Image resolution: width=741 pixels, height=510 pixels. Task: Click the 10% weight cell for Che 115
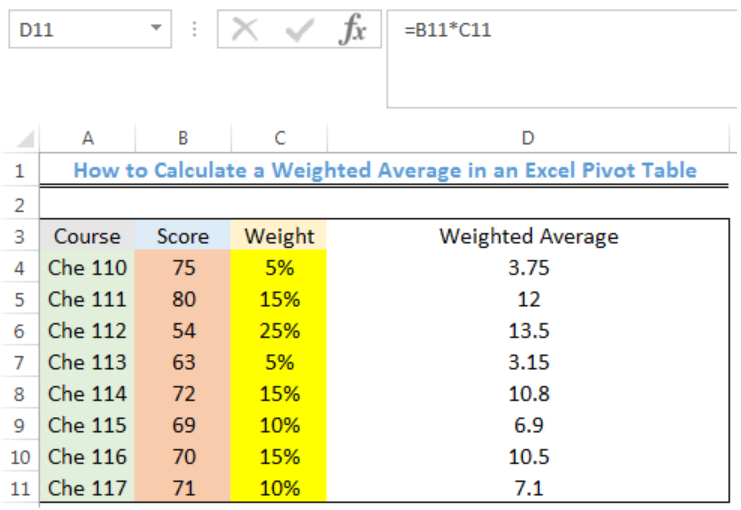click(279, 425)
